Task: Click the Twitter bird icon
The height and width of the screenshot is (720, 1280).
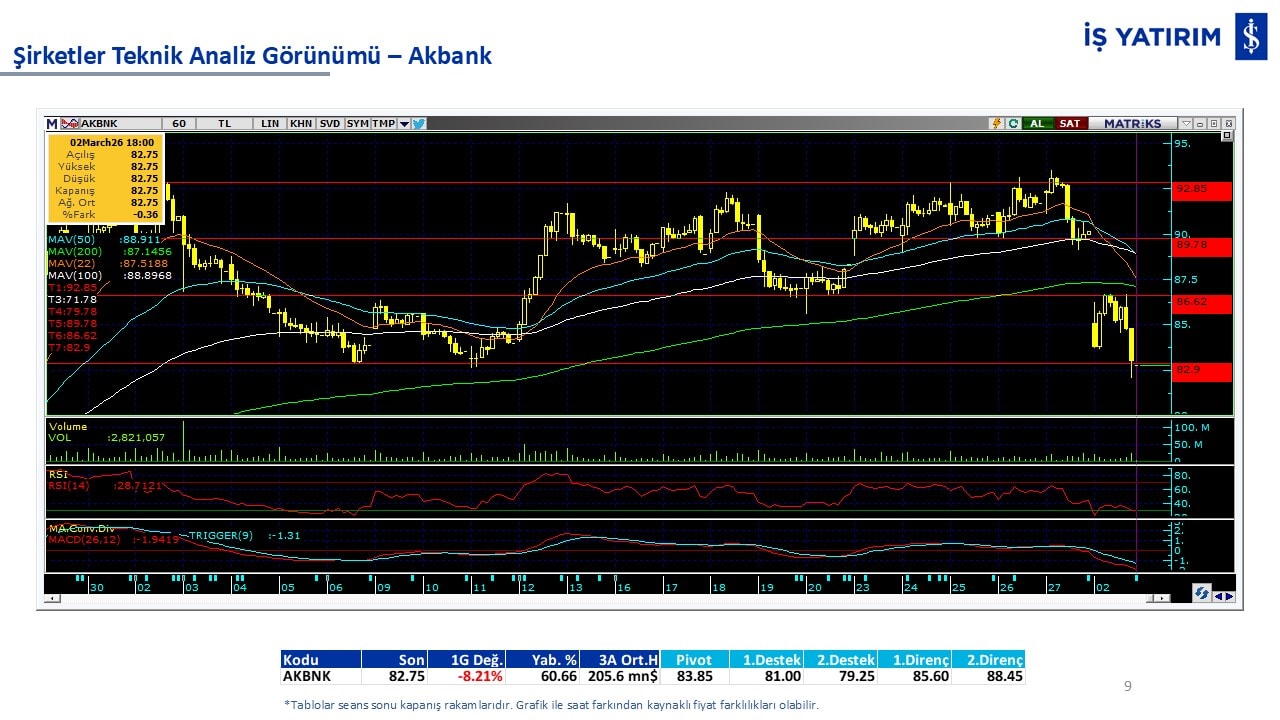Action: (x=418, y=124)
